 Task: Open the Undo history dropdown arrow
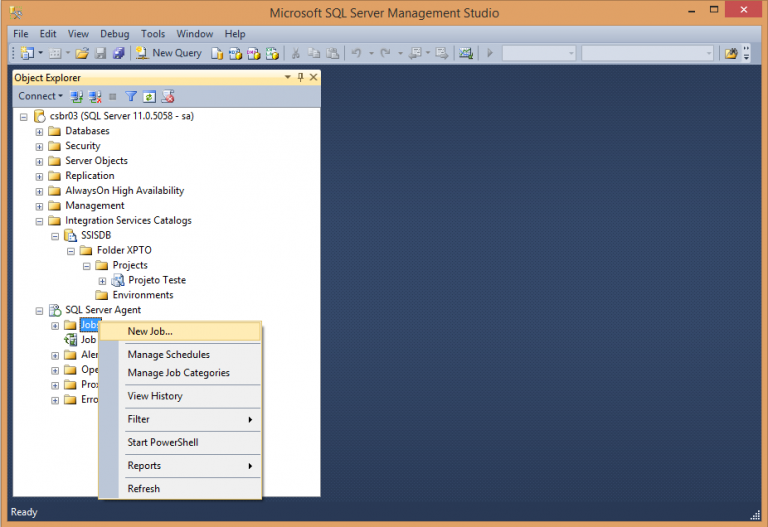pyautogui.click(x=371, y=53)
